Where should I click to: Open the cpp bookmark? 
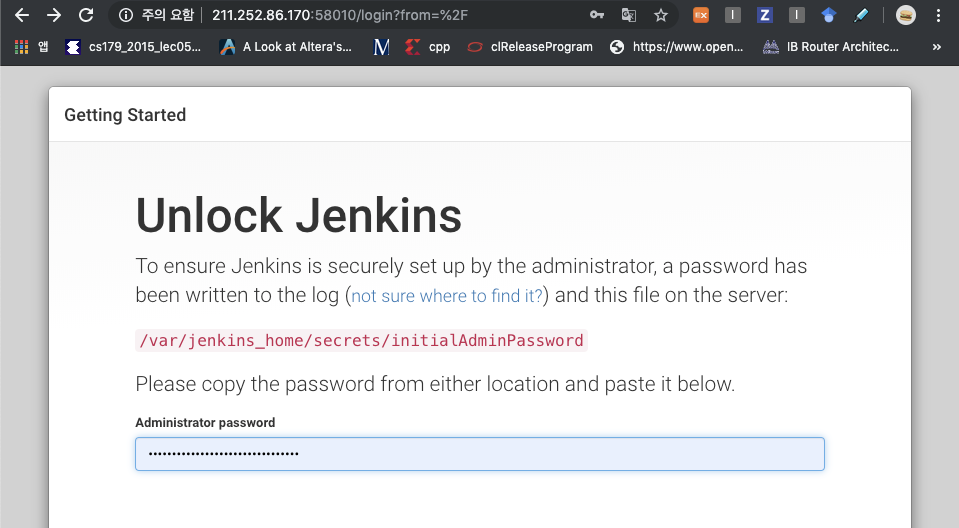pos(428,46)
